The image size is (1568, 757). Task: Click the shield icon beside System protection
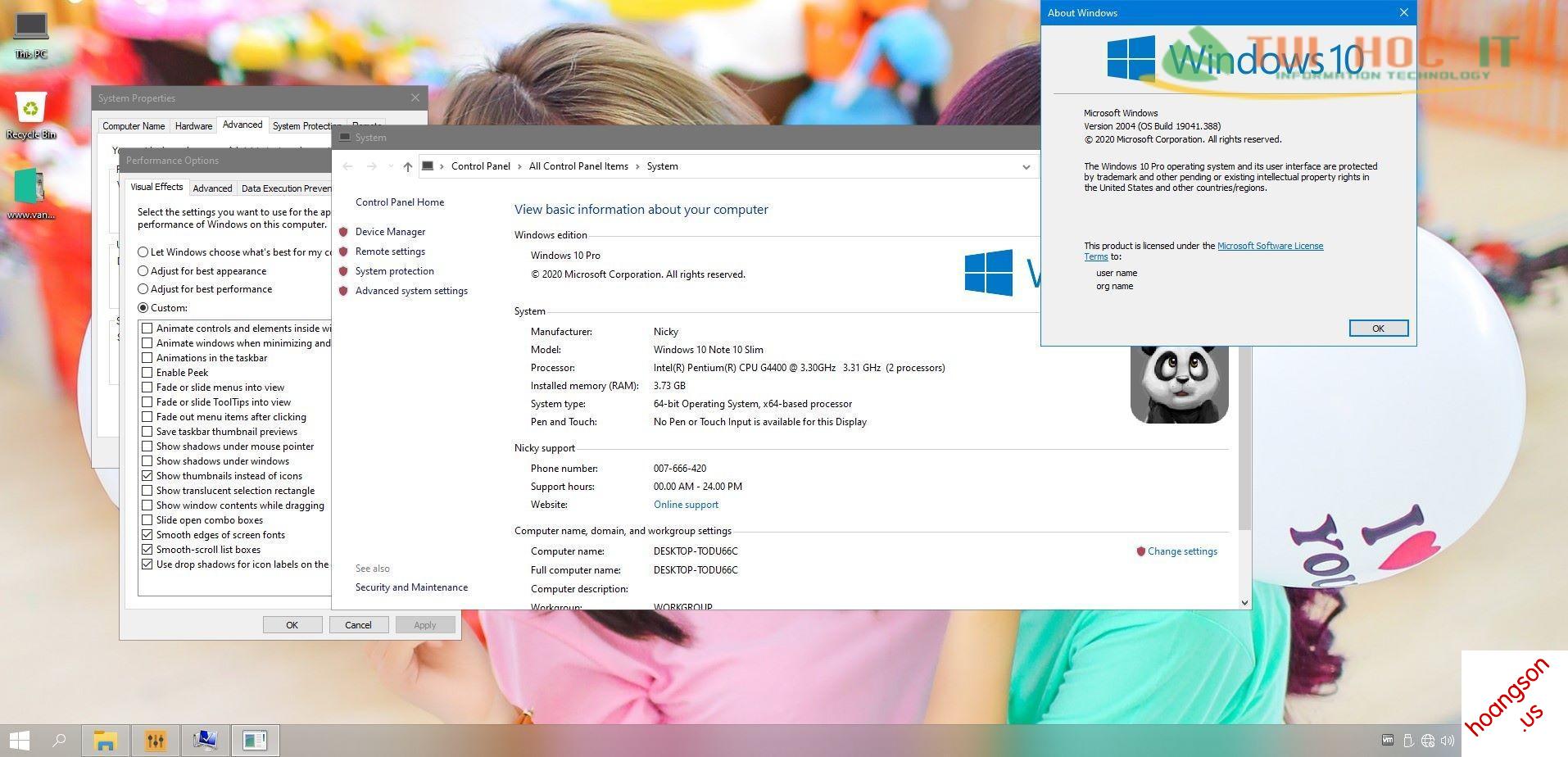click(343, 271)
